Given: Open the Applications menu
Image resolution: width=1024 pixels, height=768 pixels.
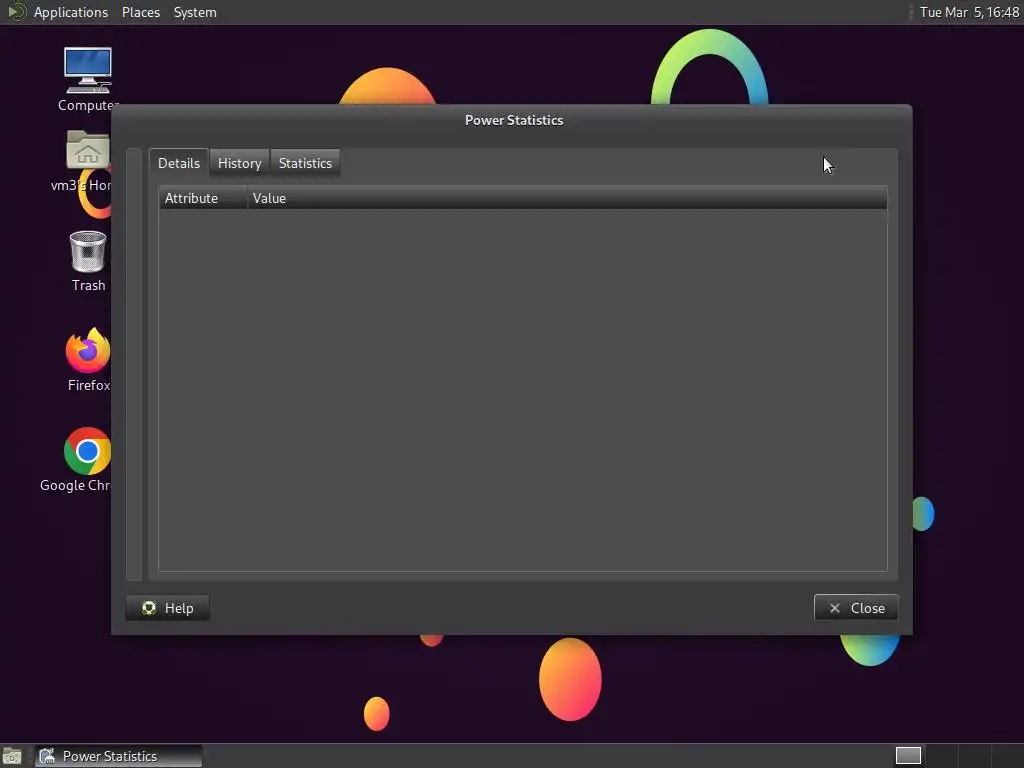Looking at the screenshot, I should pos(71,12).
